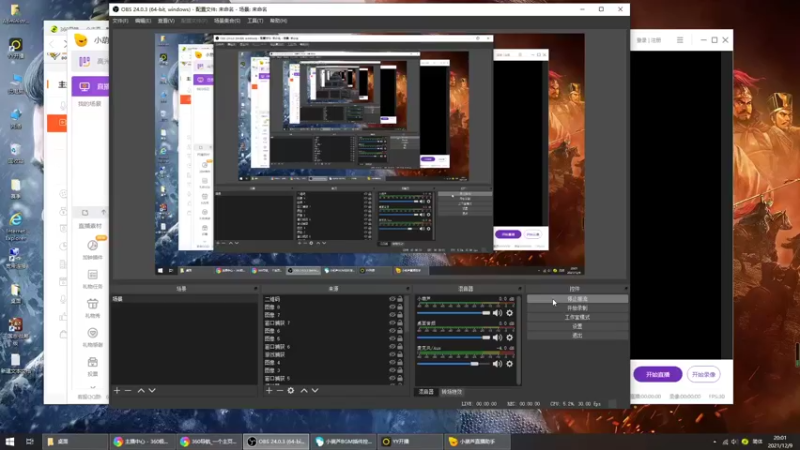The width and height of the screenshot is (800, 450).
Task: Open settings gear for first mixer channel
Action: point(509,313)
